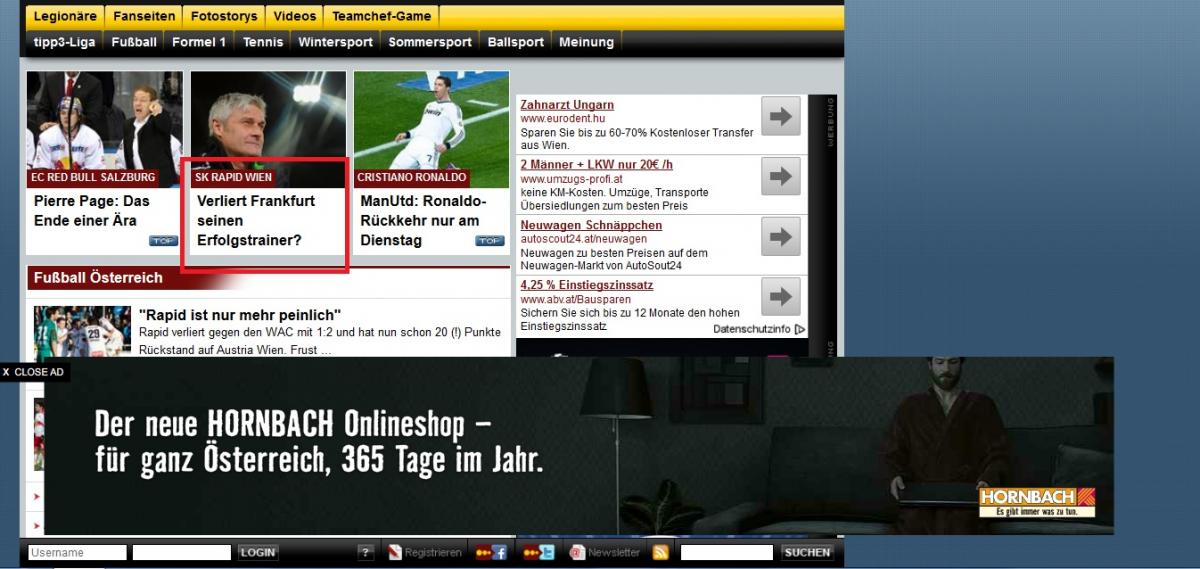This screenshot has width=1200, height=569.
Task: Click the Datenschutzinfo AdChoices icon
Action: click(800, 329)
